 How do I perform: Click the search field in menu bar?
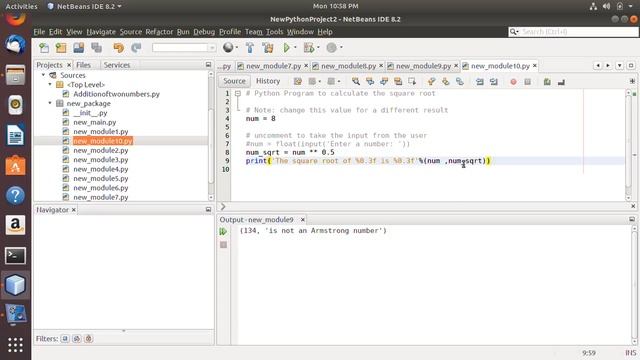(x=573, y=32)
